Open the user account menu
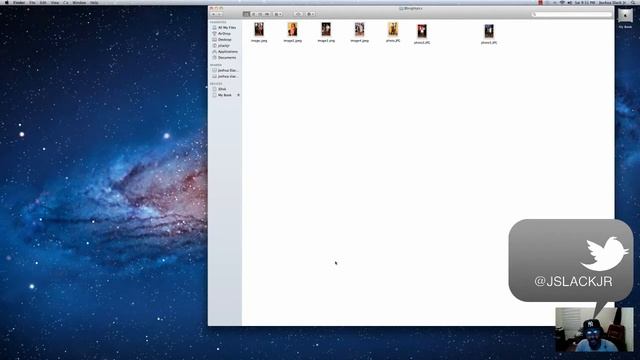The image size is (640, 360). [x=612, y=2]
